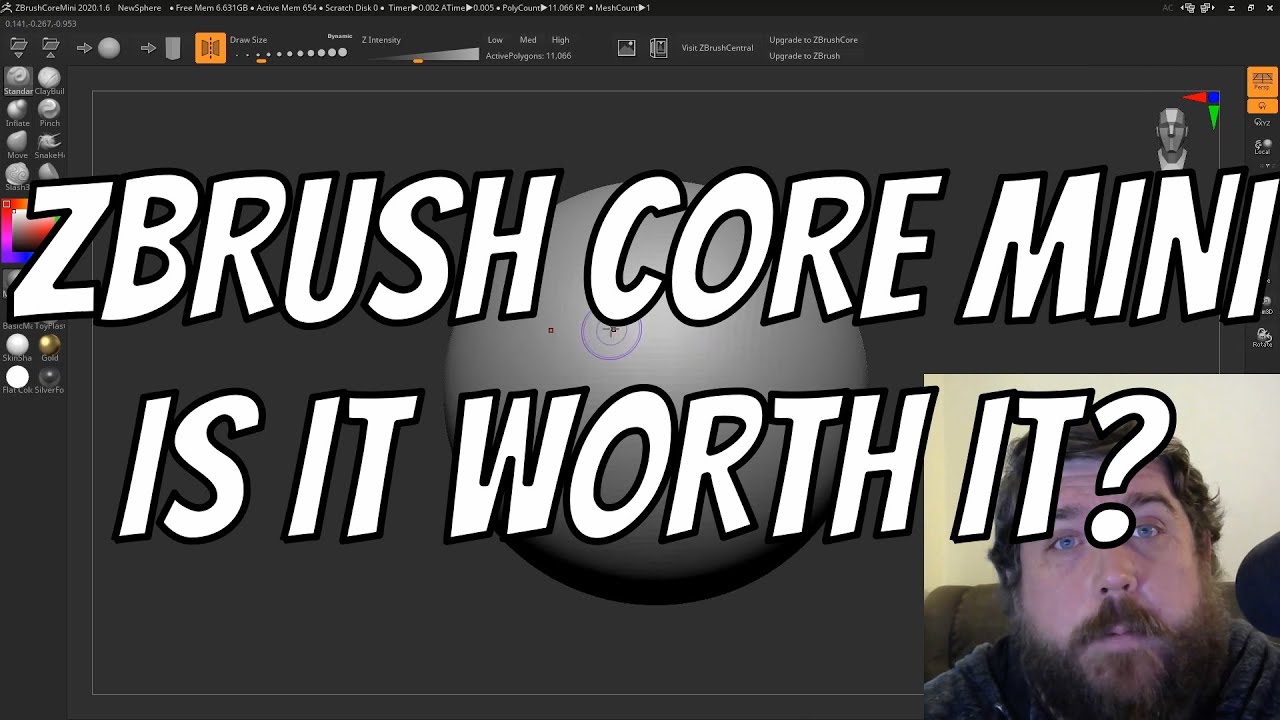The height and width of the screenshot is (720, 1280).
Task: Toggle Local symmetry mode
Action: point(1262,147)
